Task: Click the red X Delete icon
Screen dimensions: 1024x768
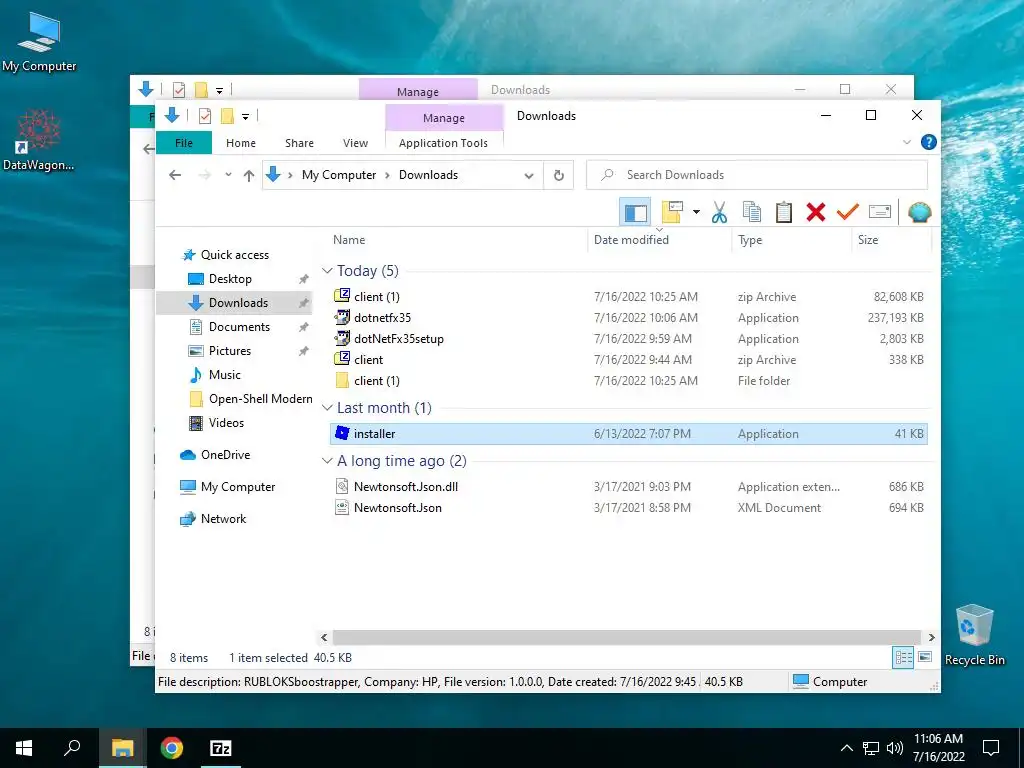Action: [816, 212]
